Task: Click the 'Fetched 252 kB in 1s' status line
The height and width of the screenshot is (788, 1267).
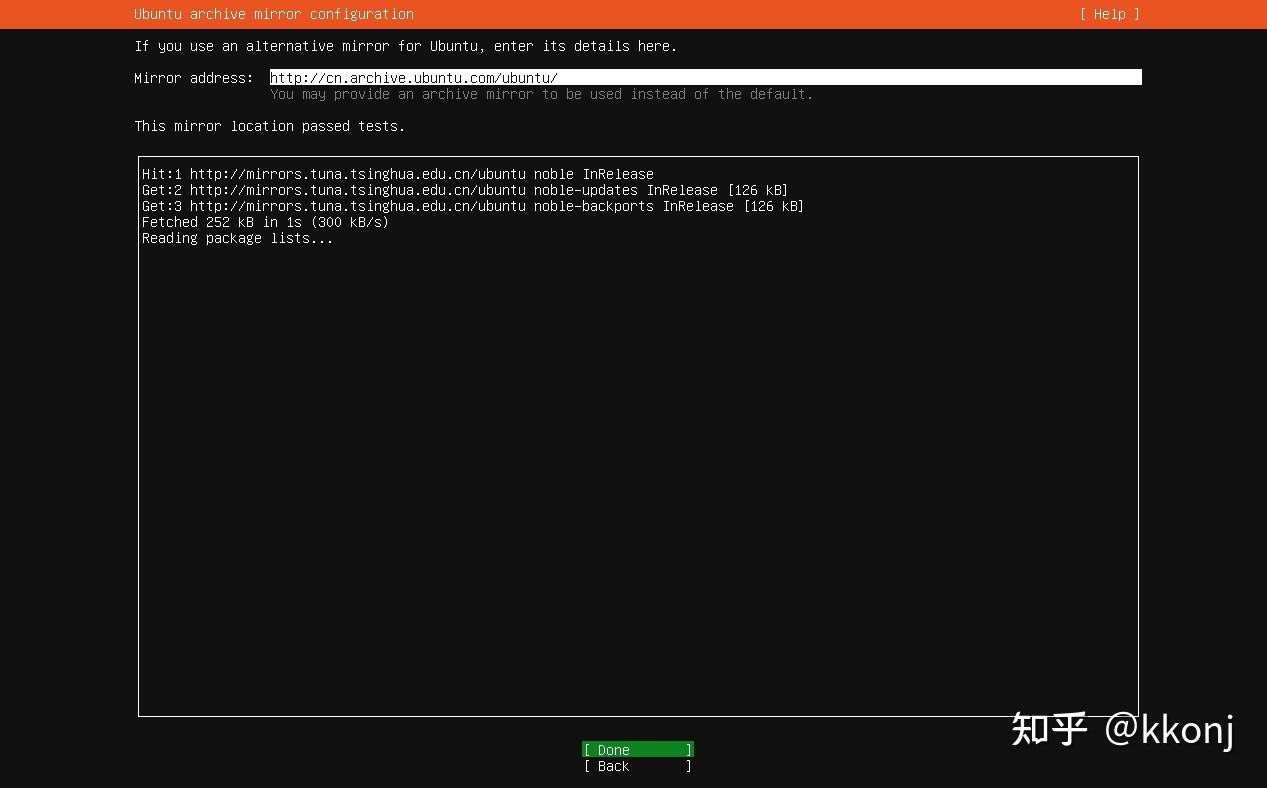Action: coord(265,222)
